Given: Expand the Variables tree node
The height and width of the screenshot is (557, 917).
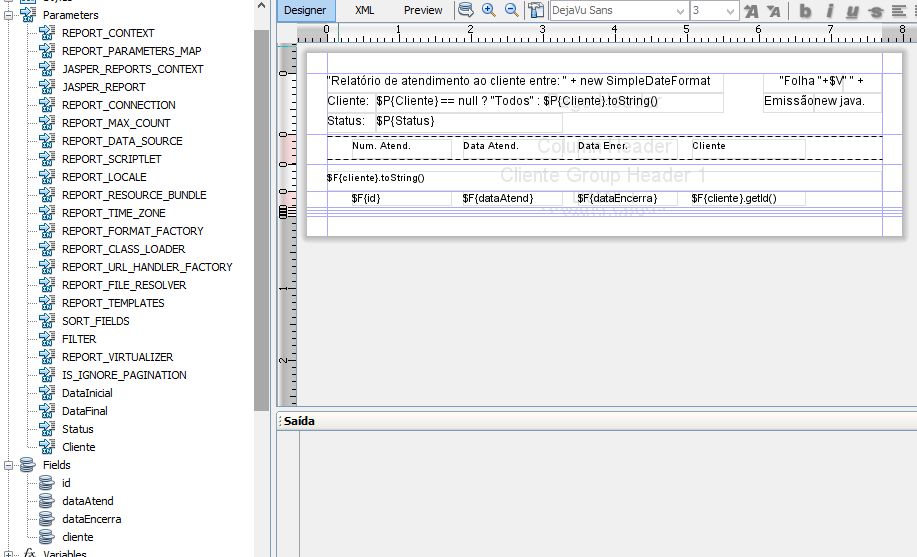Looking at the screenshot, I should point(8,553).
